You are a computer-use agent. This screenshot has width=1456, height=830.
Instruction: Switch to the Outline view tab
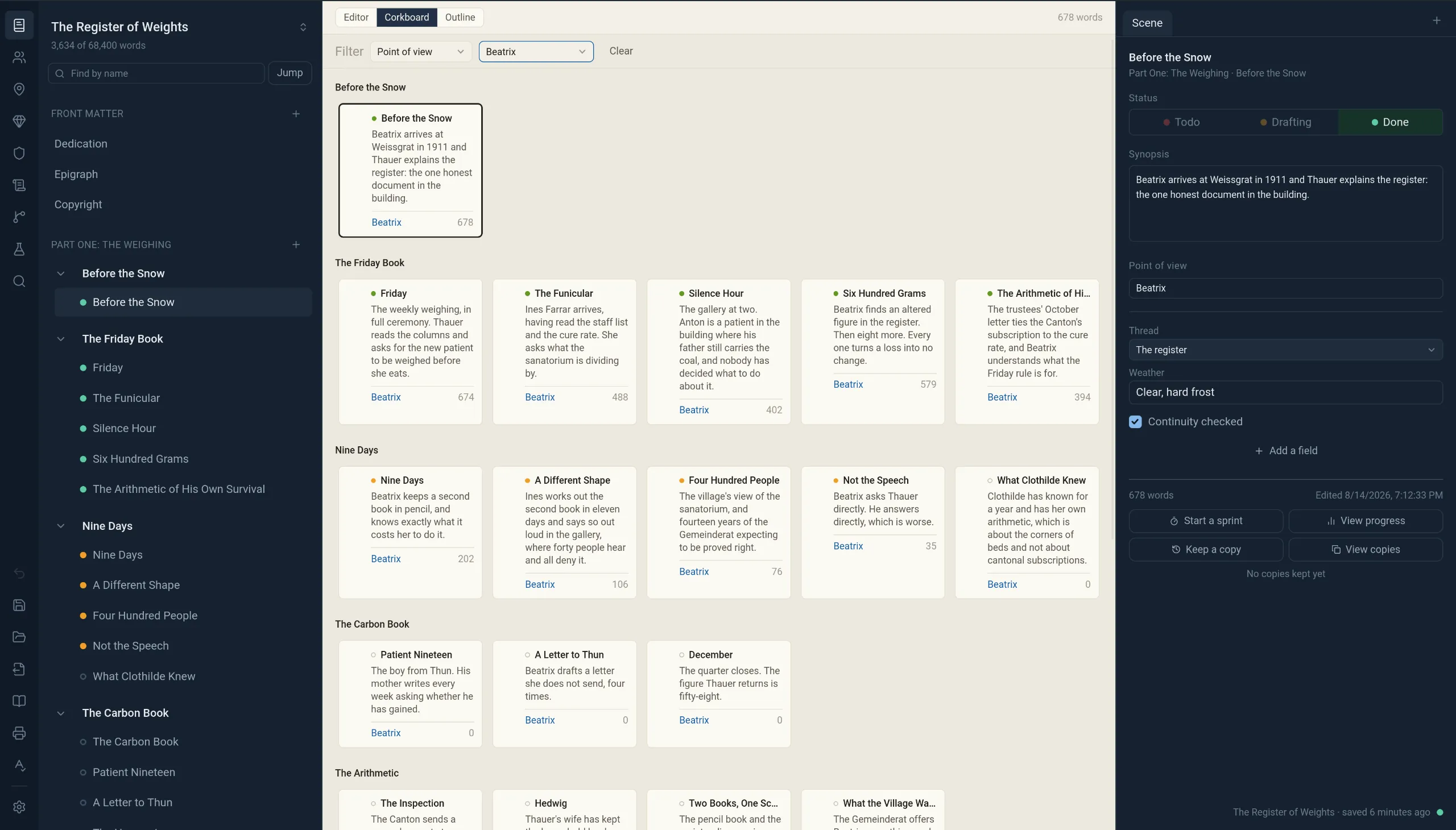tap(460, 17)
